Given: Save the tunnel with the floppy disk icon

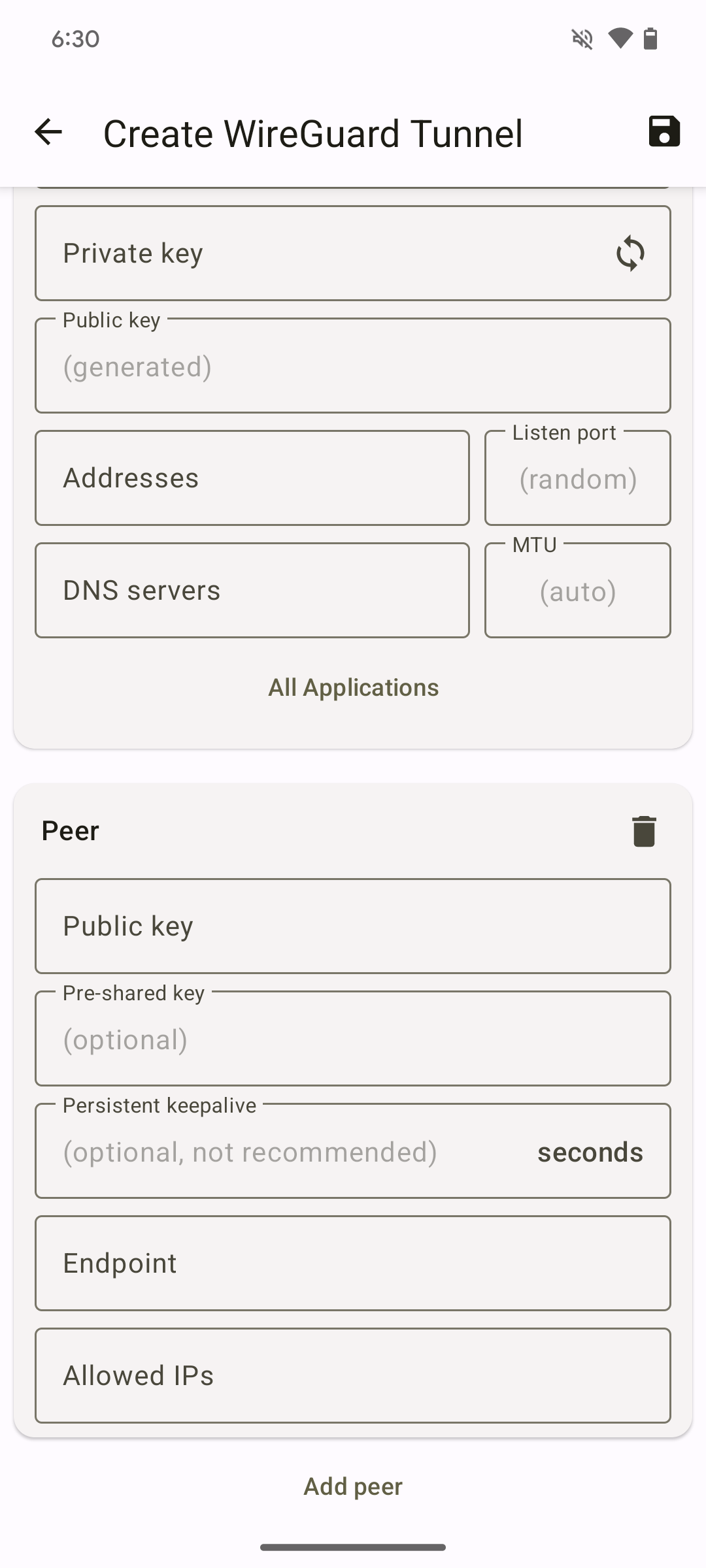Looking at the screenshot, I should [664, 131].
